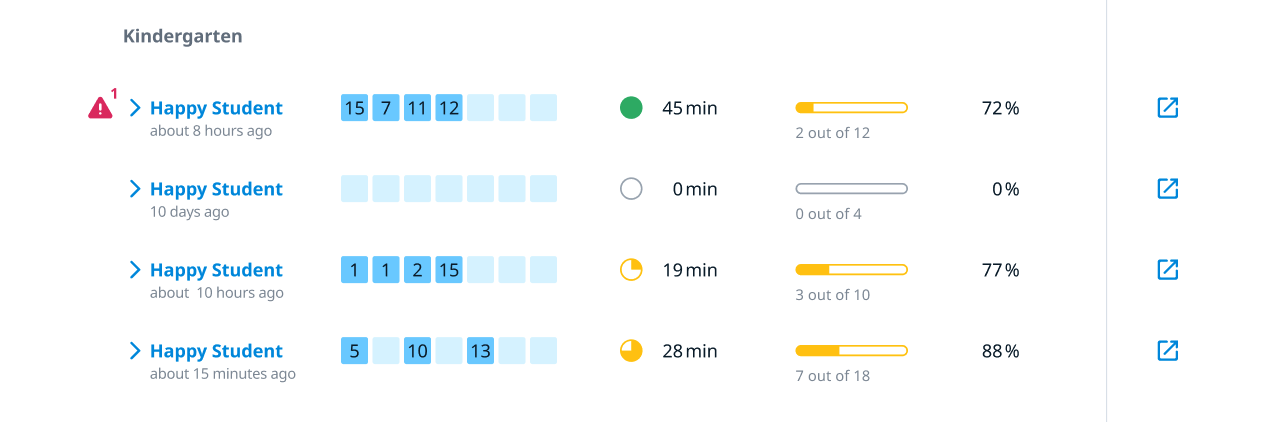Click the green full-circle status icon
The width and height of the screenshot is (1268, 422).
[631, 108]
